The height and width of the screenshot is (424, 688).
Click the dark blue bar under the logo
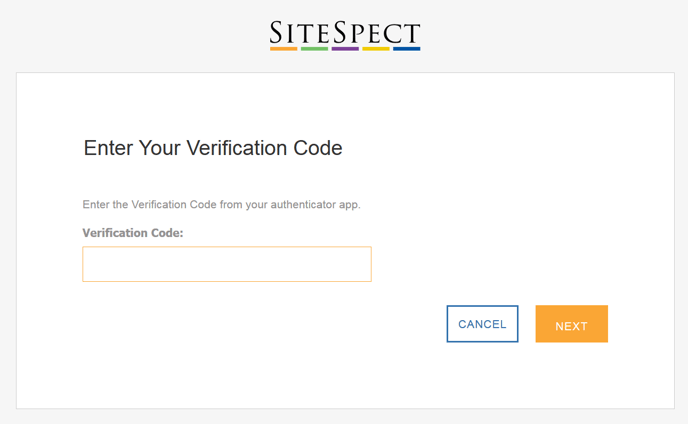tap(406, 48)
